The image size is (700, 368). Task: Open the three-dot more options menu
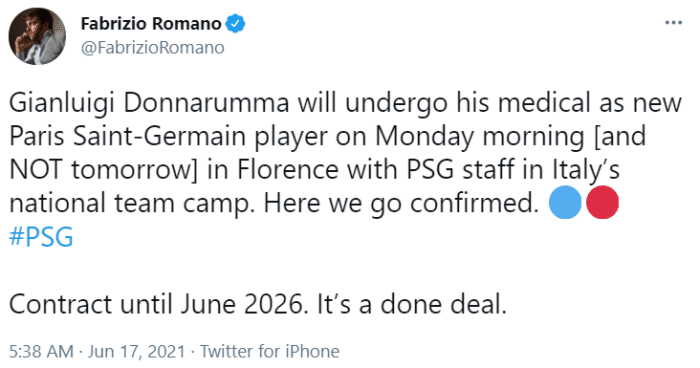click(673, 22)
